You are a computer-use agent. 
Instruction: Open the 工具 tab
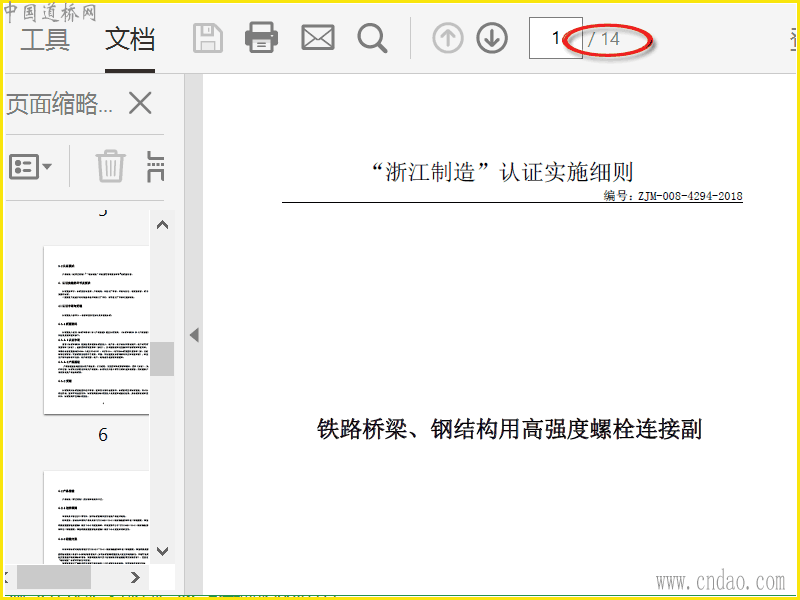[x=45, y=39]
